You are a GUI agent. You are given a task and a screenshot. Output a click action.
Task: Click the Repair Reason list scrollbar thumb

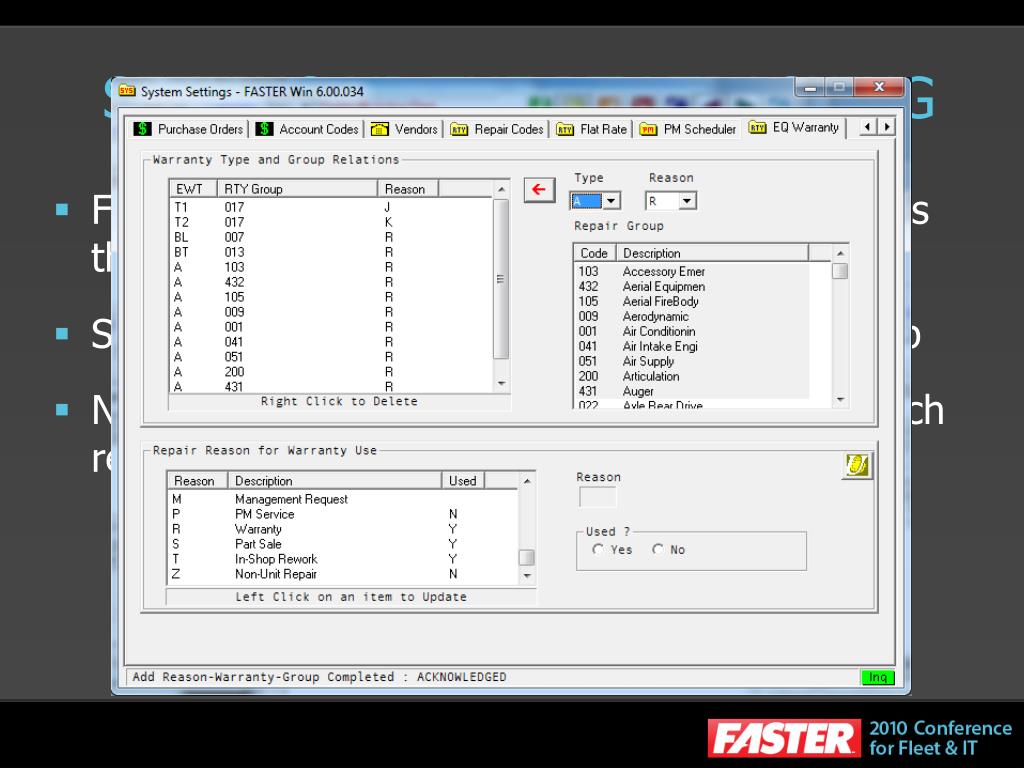pyautogui.click(x=526, y=558)
